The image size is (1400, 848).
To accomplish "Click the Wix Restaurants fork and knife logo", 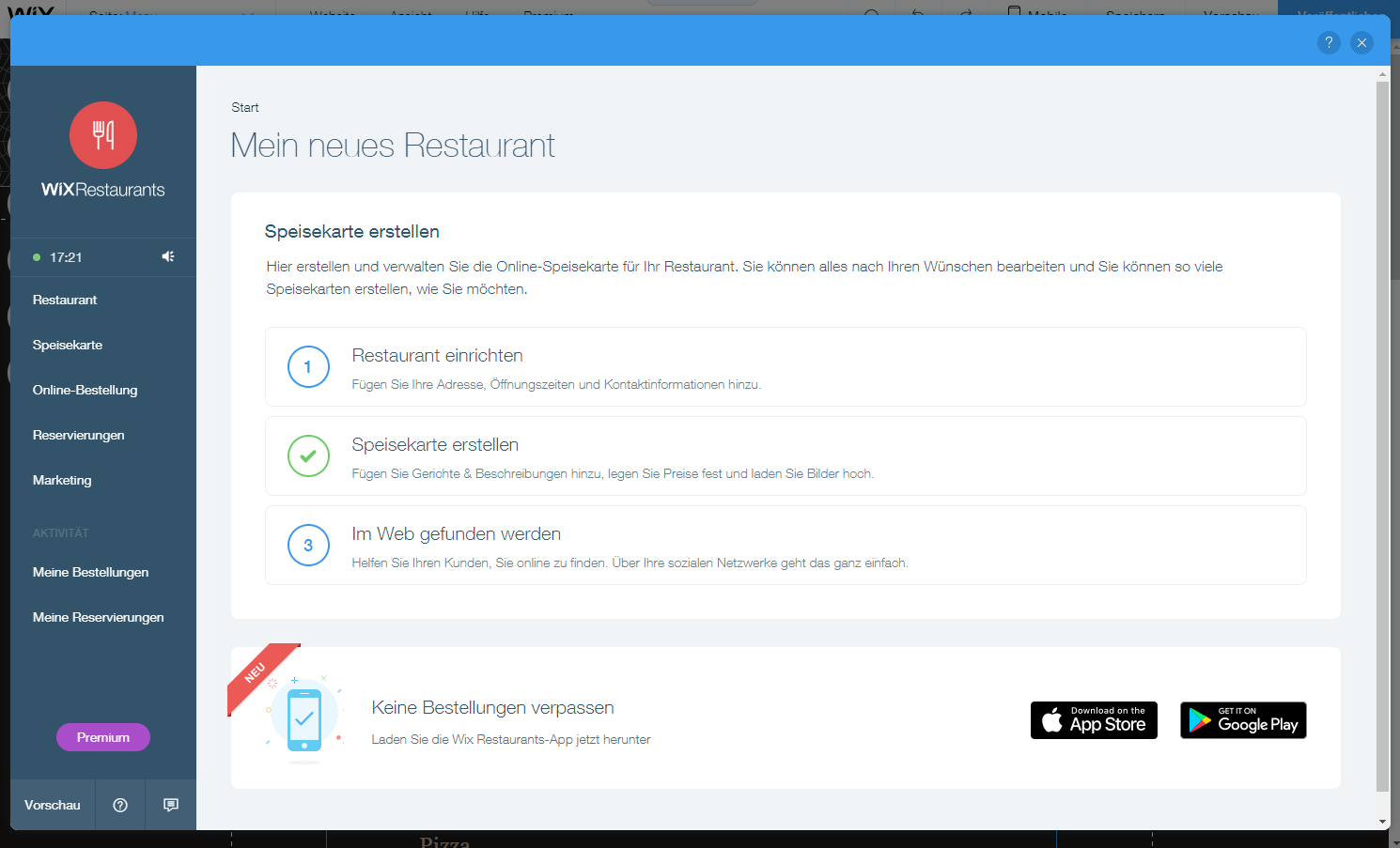I will (103, 135).
